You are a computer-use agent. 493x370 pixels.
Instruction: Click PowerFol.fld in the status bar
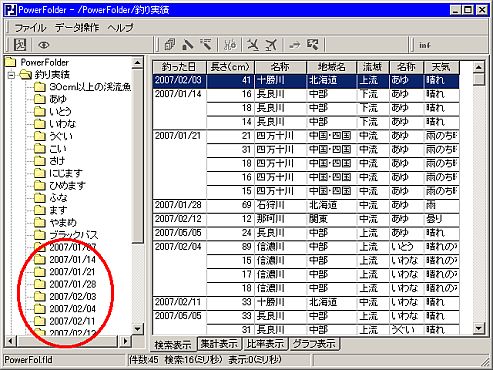click(x=29, y=360)
